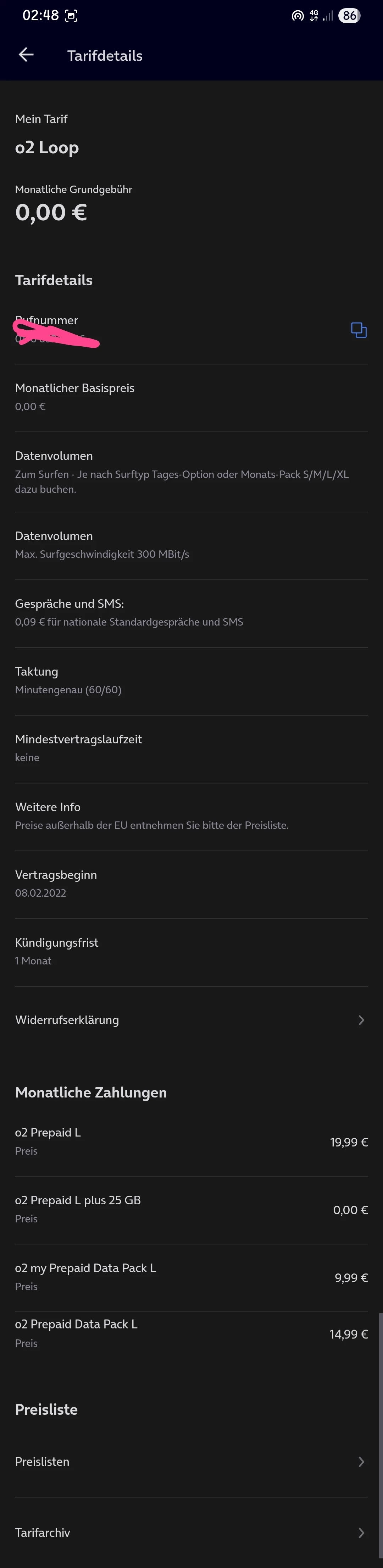Screen dimensions: 383x1568
Task: Expand the Widerrufserklärung chevron
Action: click(x=361, y=1019)
